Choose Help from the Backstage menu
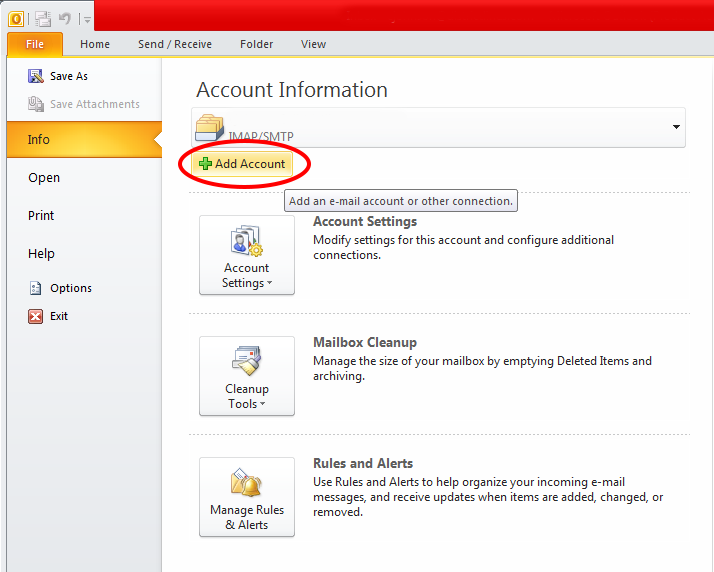Screen dimensions: 714x572 (x=41, y=254)
